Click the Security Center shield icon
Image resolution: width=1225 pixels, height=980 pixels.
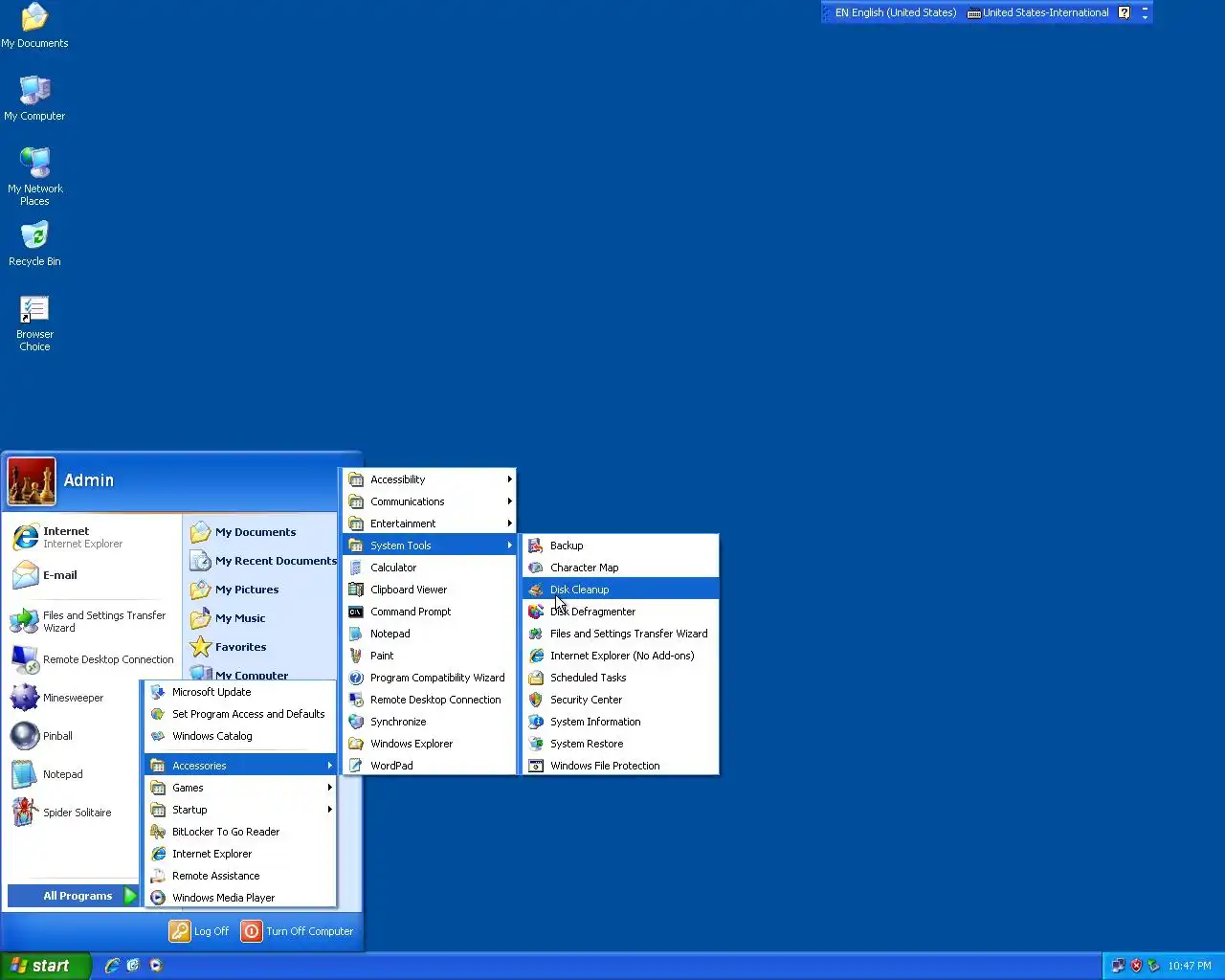(x=536, y=700)
